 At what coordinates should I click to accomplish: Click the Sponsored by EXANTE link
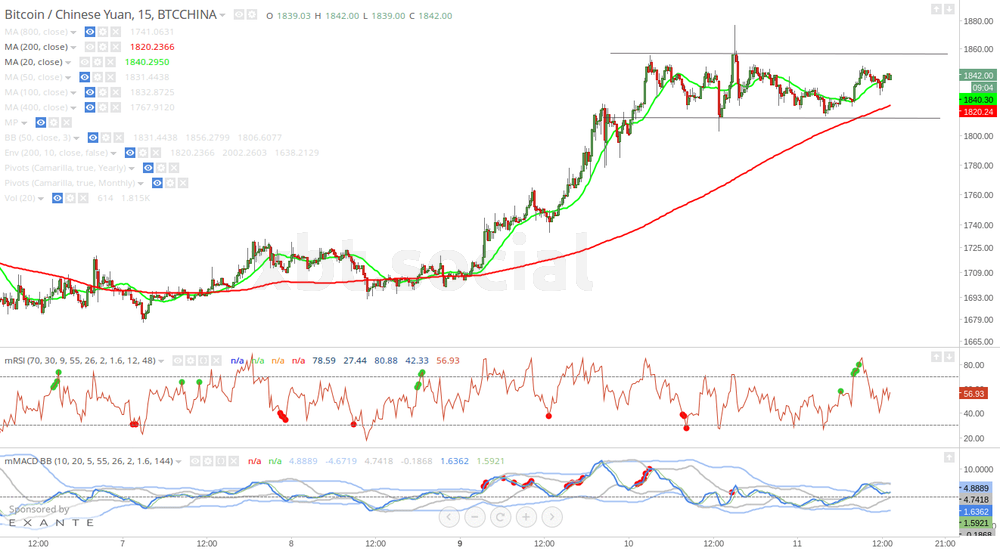click(48, 516)
